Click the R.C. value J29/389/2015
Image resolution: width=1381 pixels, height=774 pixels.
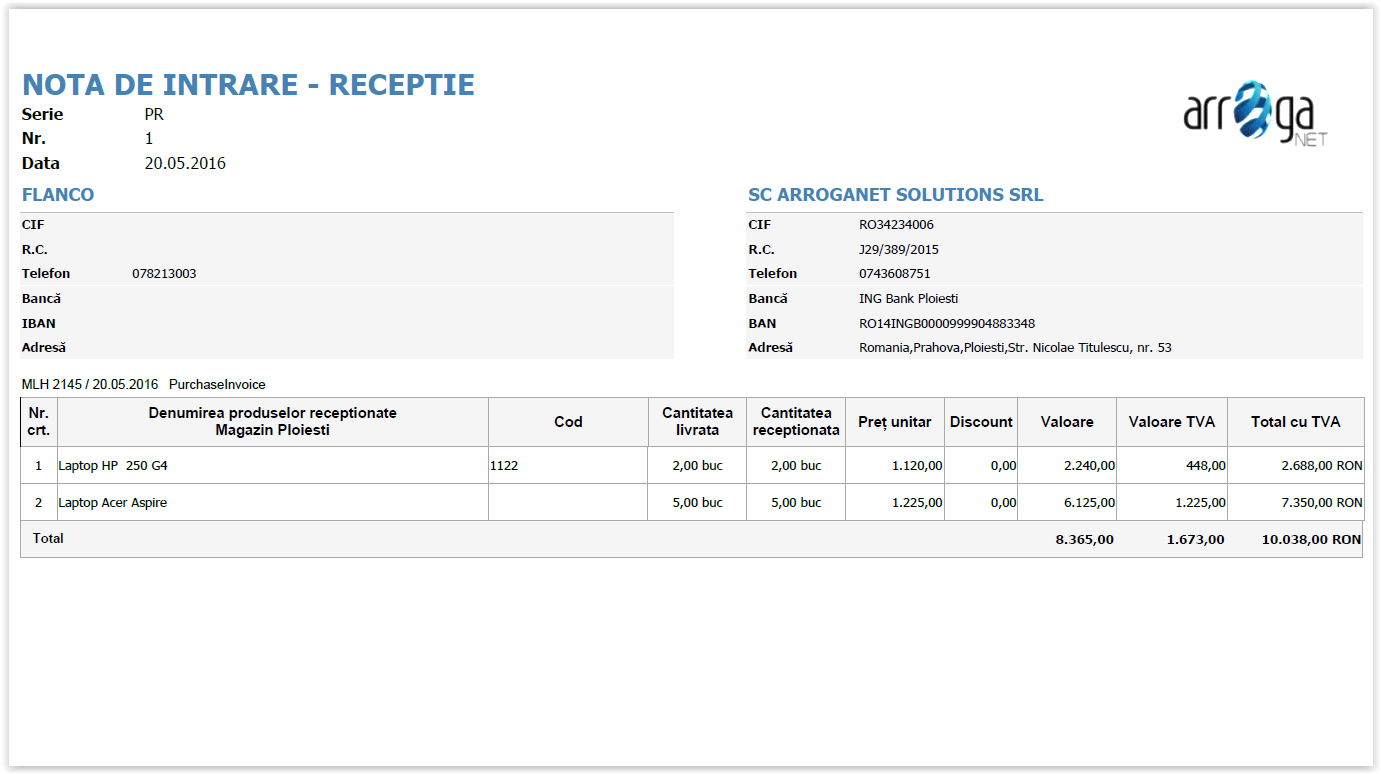899,250
